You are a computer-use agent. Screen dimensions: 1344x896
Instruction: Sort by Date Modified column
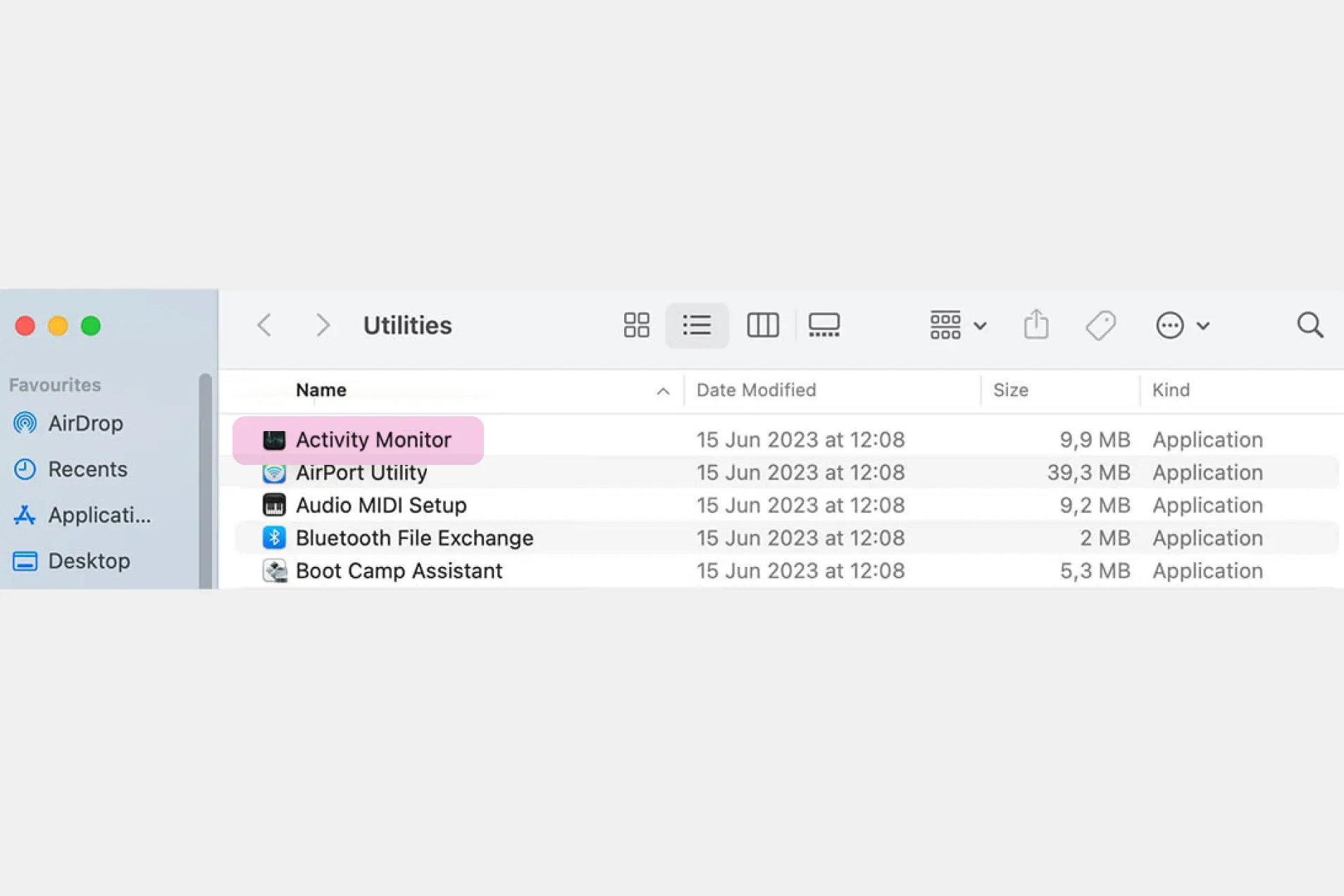(756, 390)
